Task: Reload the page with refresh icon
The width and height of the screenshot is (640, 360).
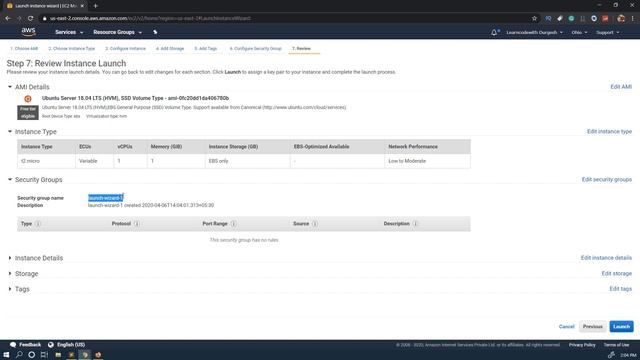Action: 30,18
